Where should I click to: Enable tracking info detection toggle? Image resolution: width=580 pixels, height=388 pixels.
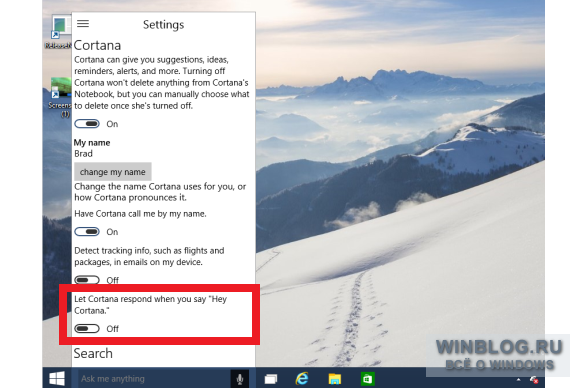coord(87,280)
